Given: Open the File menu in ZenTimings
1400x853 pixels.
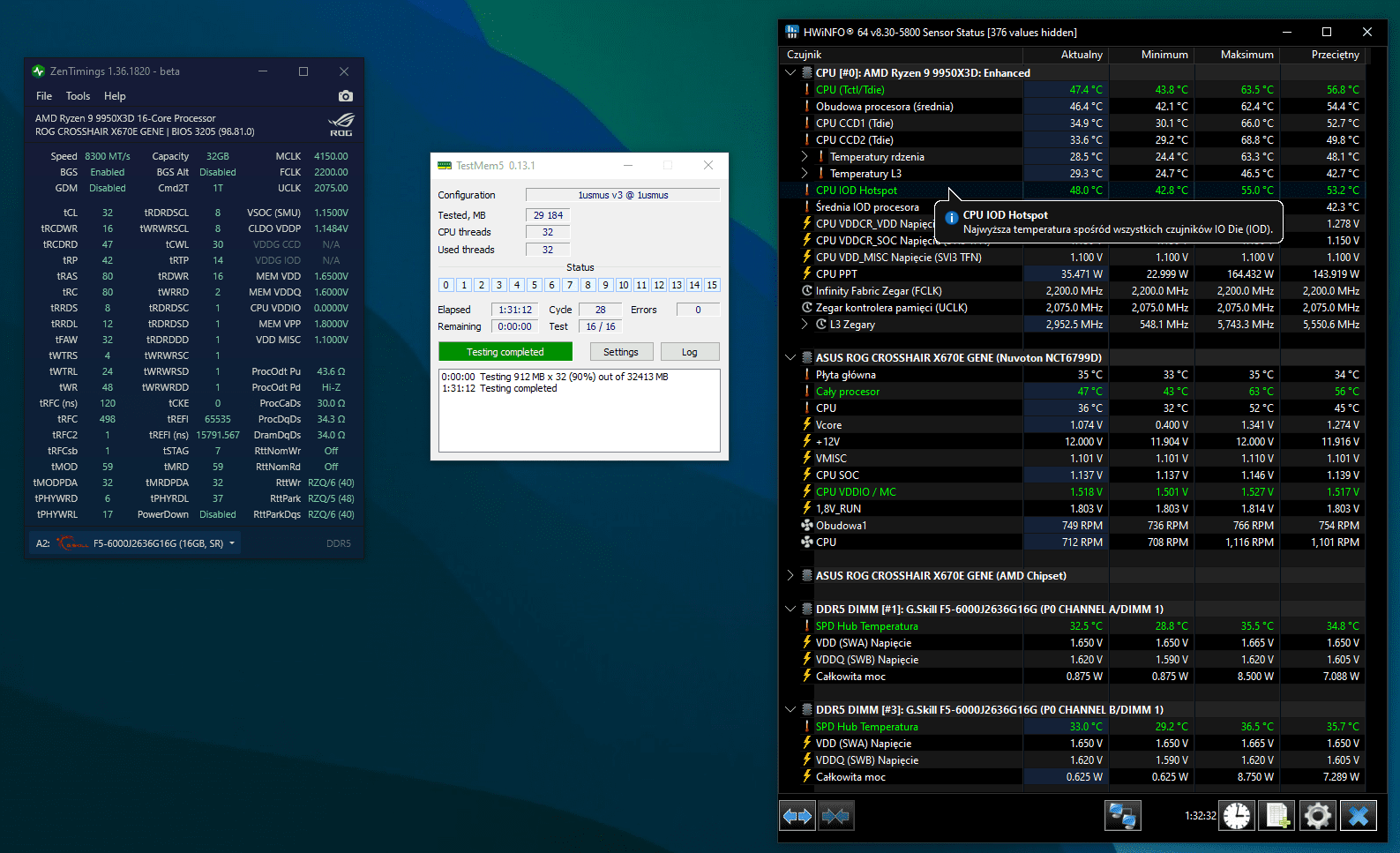Looking at the screenshot, I should (x=44, y=96).
